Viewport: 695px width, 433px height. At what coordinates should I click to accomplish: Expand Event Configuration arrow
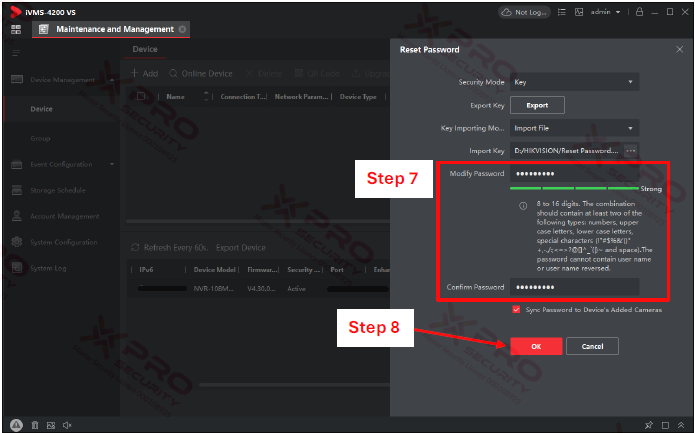pos(112,164)
